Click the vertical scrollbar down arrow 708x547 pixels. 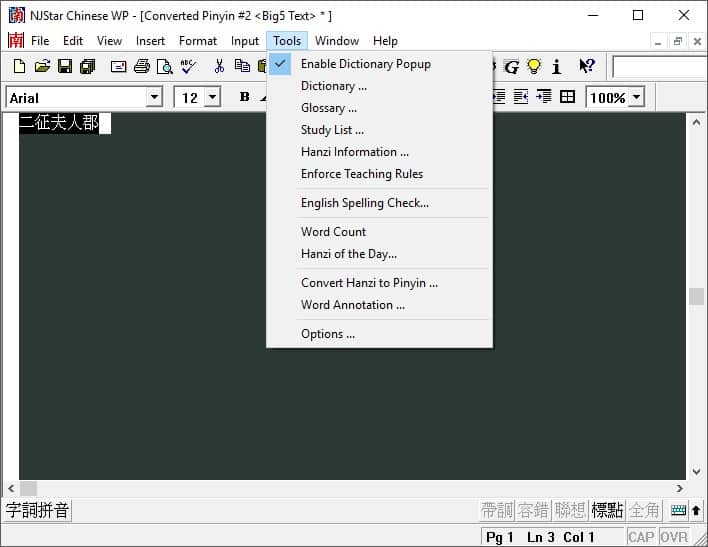coord(696,472)
